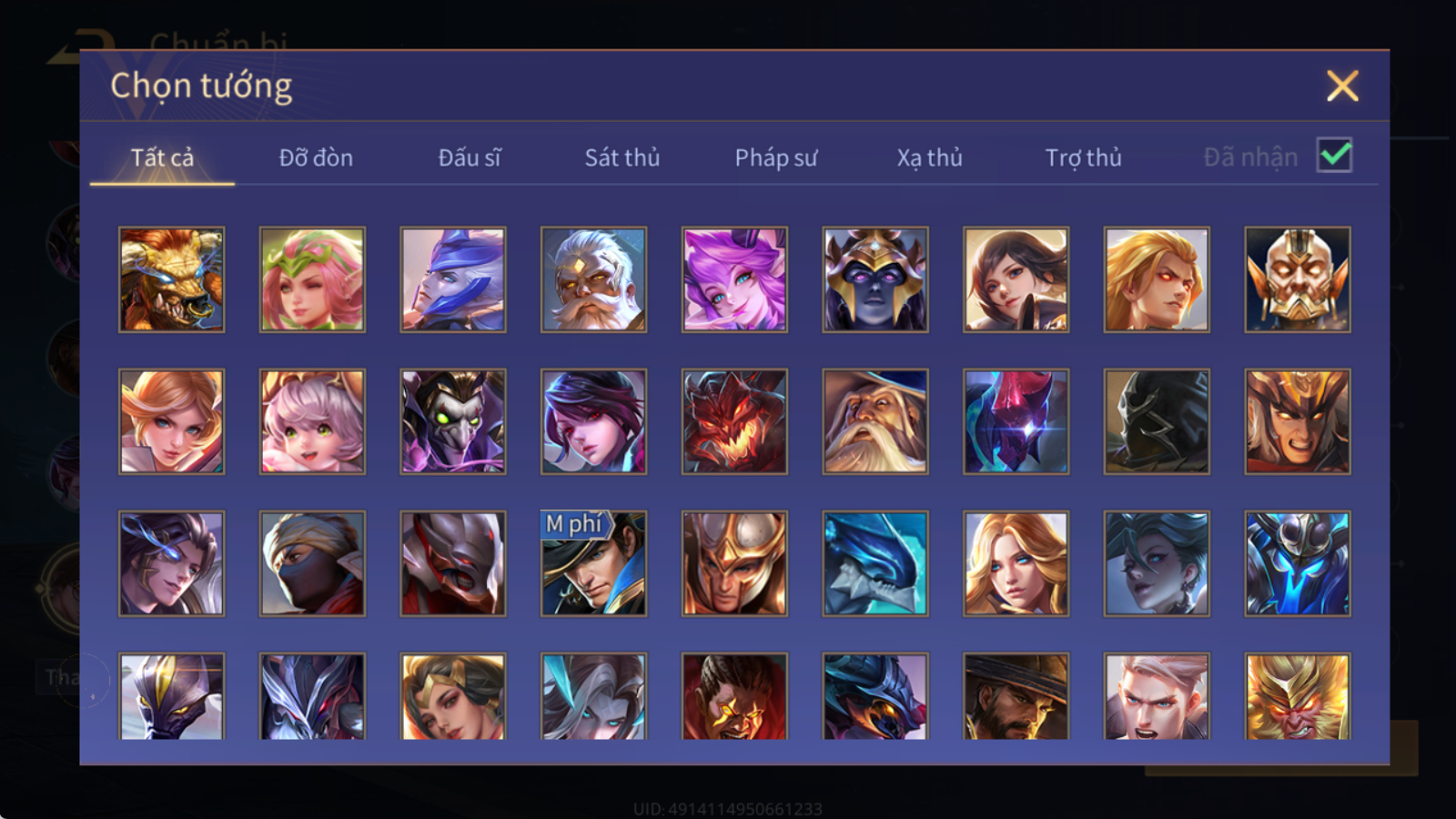Close the Chọn tướng dialog
The width and height of the screenshot is (1456, 819).
point(1342,86)
